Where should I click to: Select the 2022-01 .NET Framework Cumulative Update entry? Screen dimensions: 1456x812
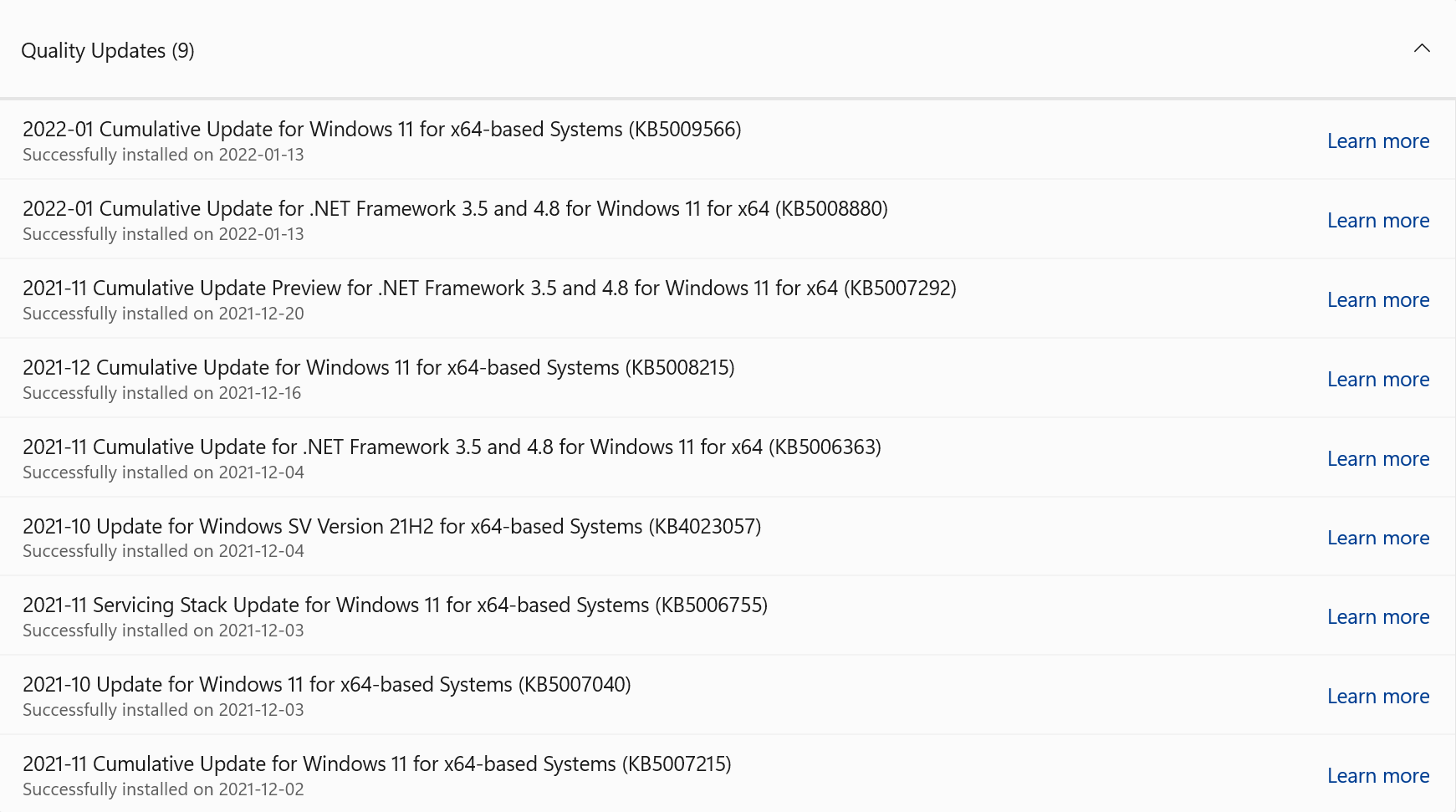click(x=728, y=219)
